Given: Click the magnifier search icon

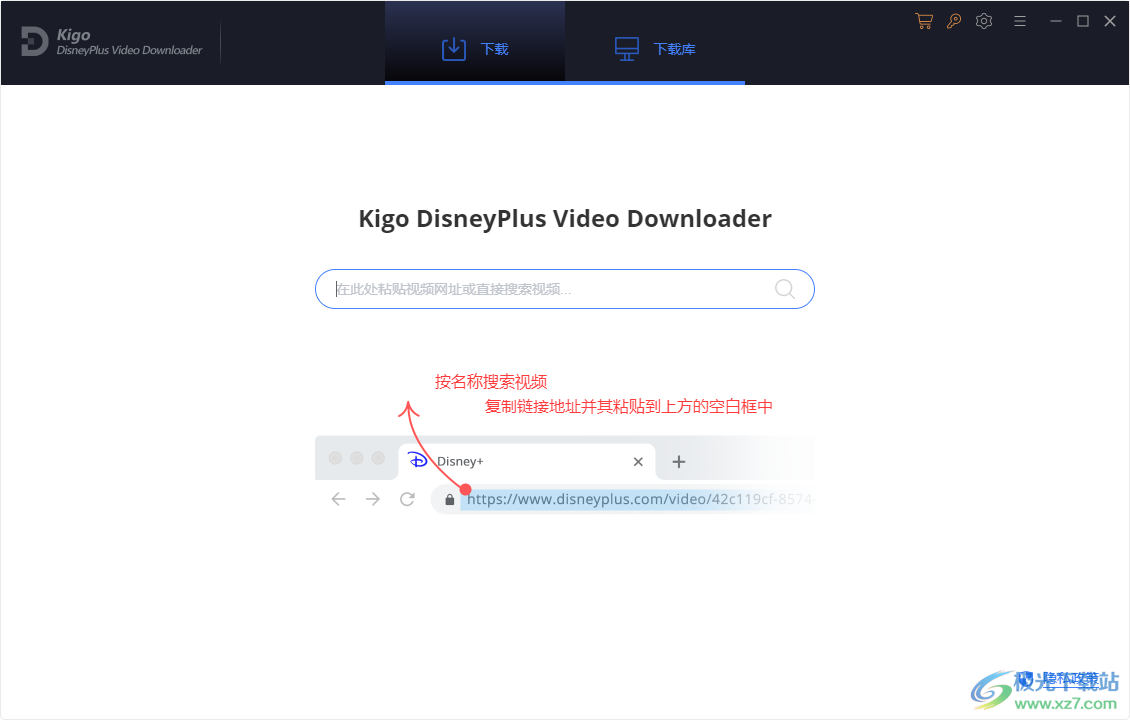Looking at the screenshot, I should tap(785, 289).
